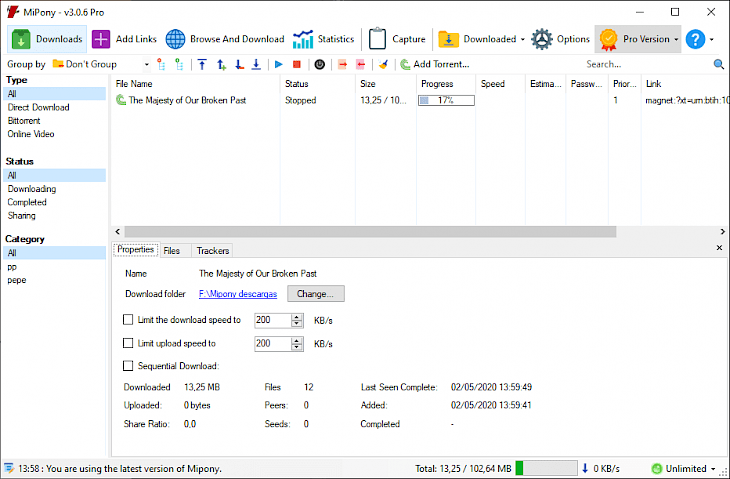Viewport: 730px width, 479px height.
Task: Open the F:\Mipony descargas folder link
Action: coord(238,294)
